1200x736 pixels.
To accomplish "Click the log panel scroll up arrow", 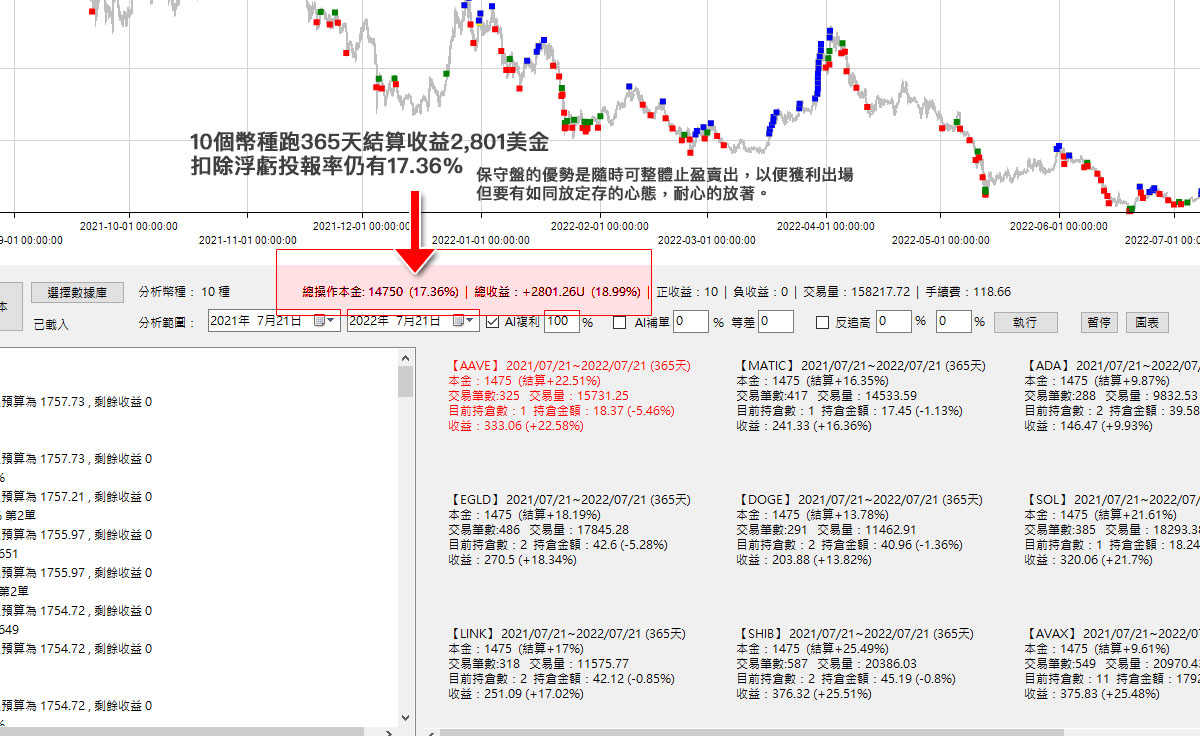I will [405, 358].
